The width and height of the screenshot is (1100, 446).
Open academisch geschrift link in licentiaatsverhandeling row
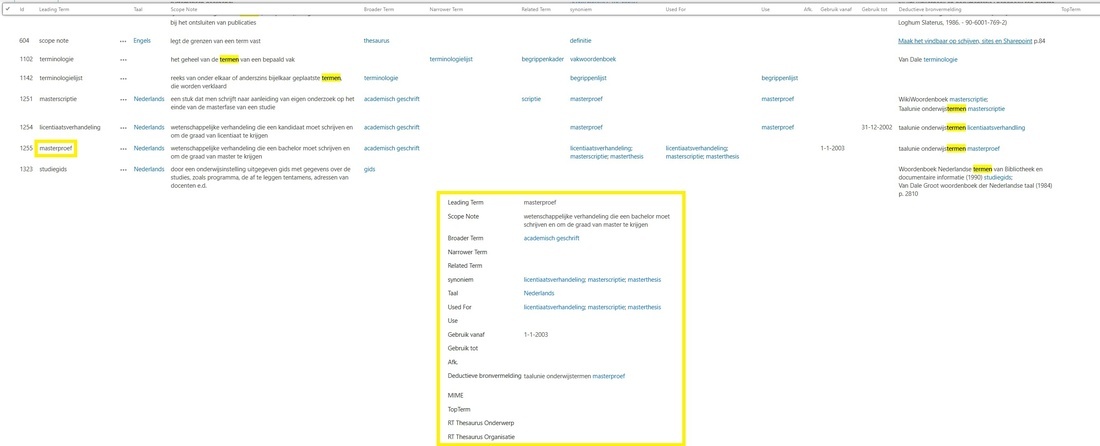point(391,127)
